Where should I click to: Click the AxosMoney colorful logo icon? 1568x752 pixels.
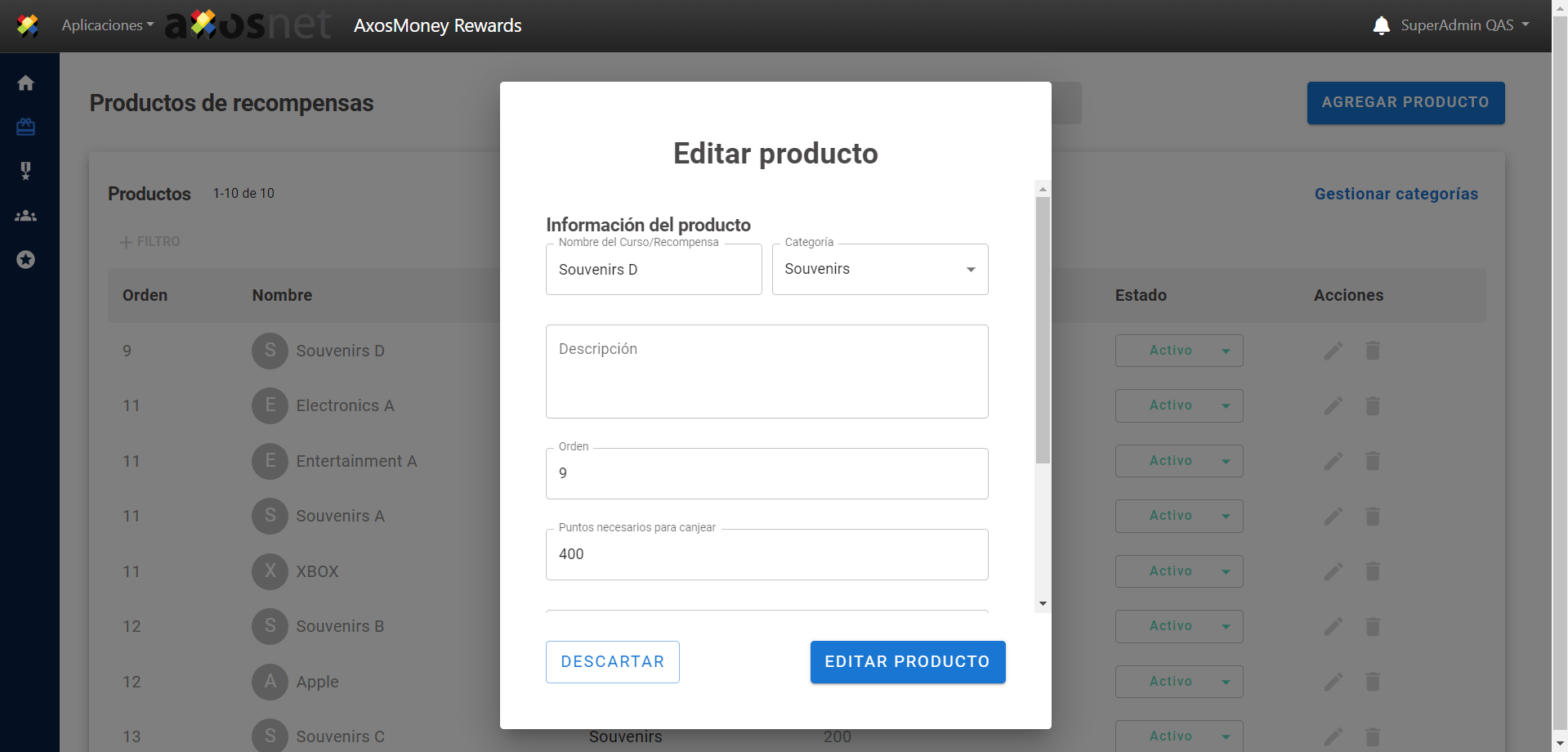28,25
